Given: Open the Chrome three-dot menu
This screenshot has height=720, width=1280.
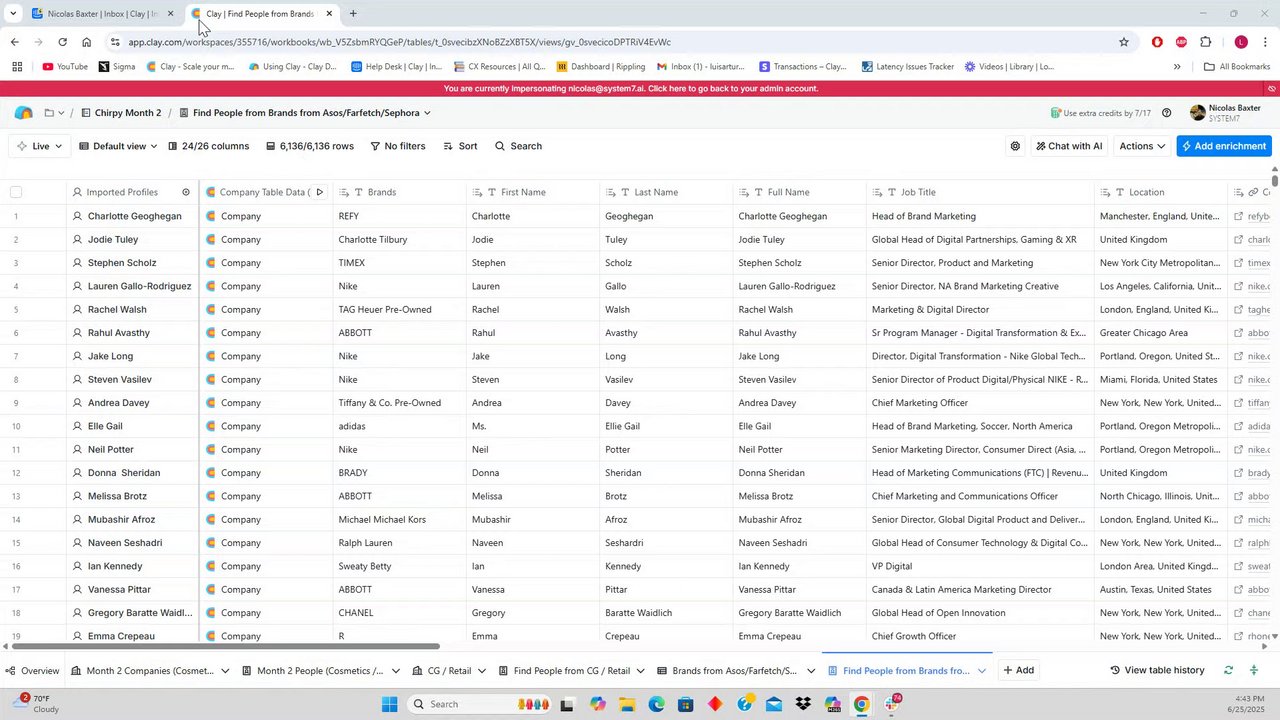Looking at the screenshot, I should 1265,42.
